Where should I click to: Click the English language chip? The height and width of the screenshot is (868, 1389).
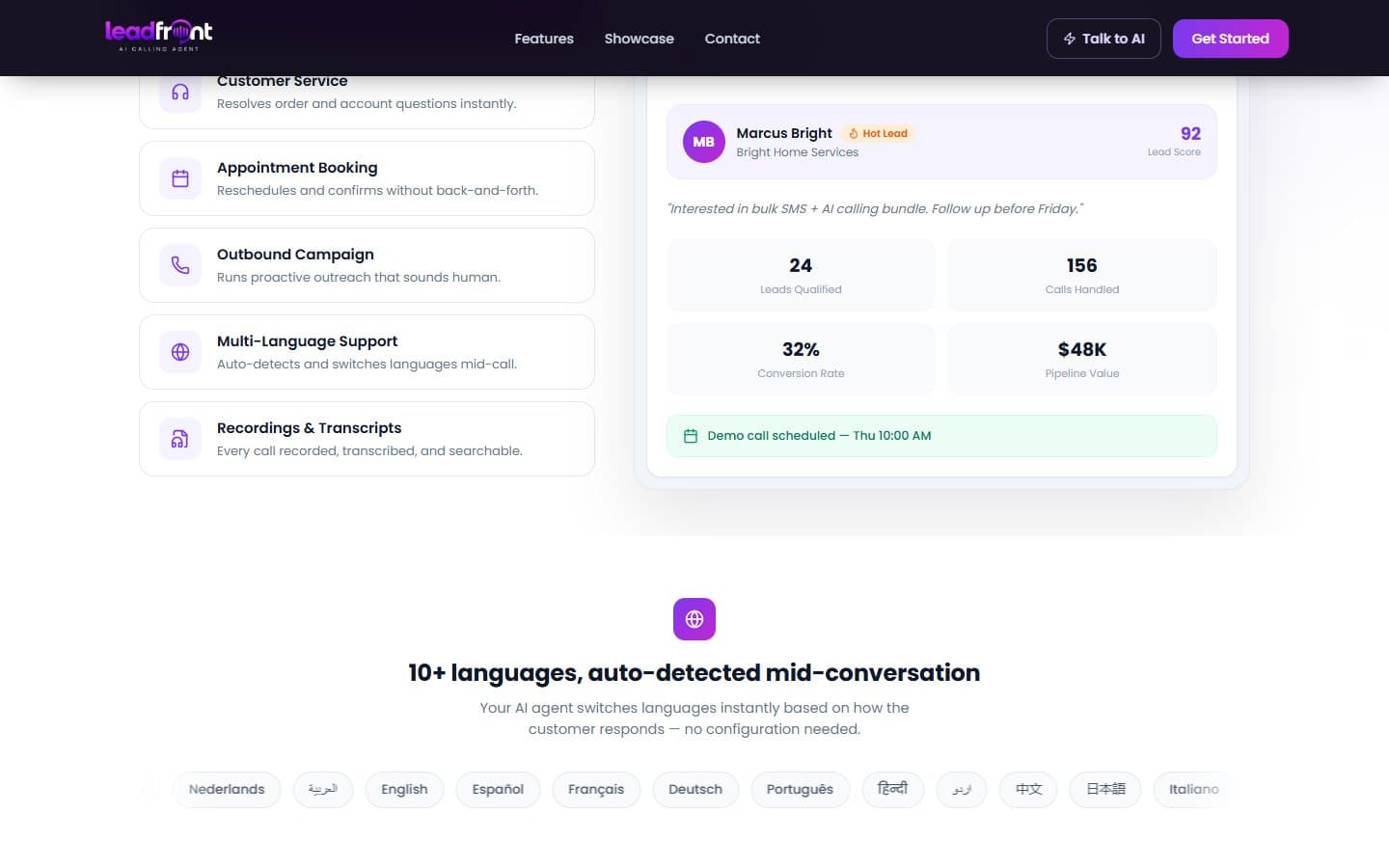[404, 789]
